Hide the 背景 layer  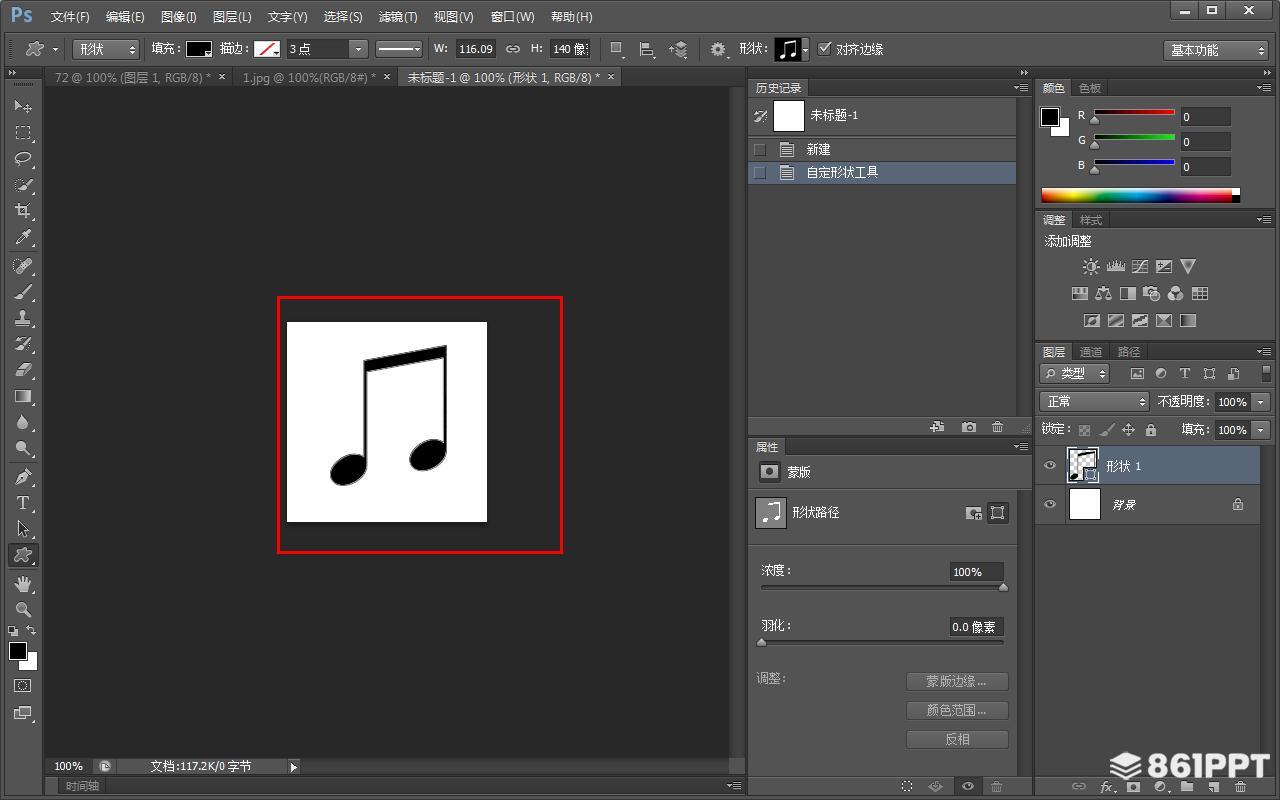[1050, 505]
